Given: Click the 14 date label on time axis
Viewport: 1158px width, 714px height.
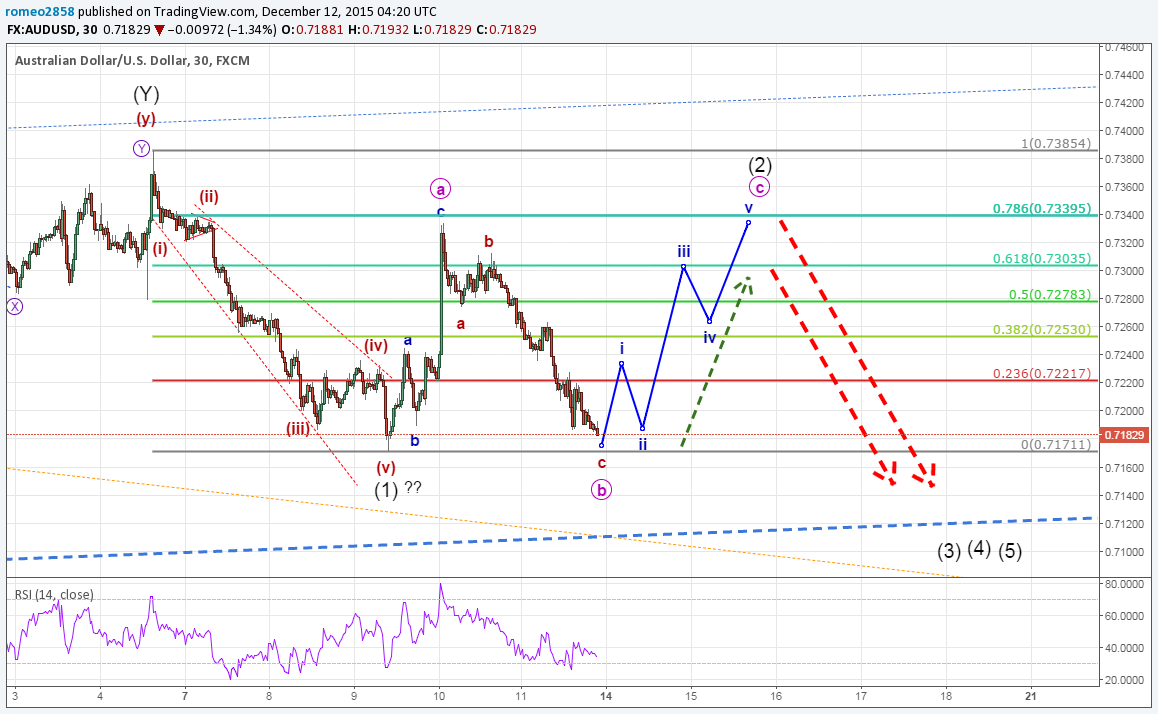Looking at the screenshot, I should [x=606, y=696].
